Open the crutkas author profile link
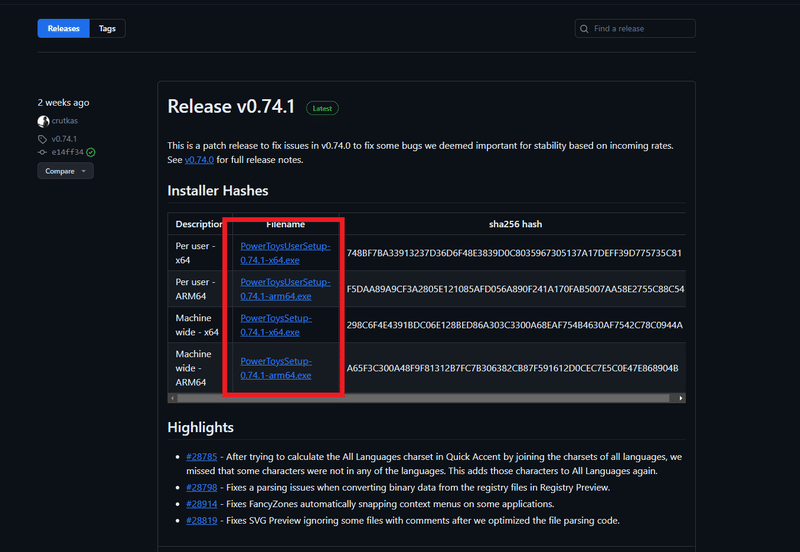This screenshot has height=552, width=800. point(65,121)
